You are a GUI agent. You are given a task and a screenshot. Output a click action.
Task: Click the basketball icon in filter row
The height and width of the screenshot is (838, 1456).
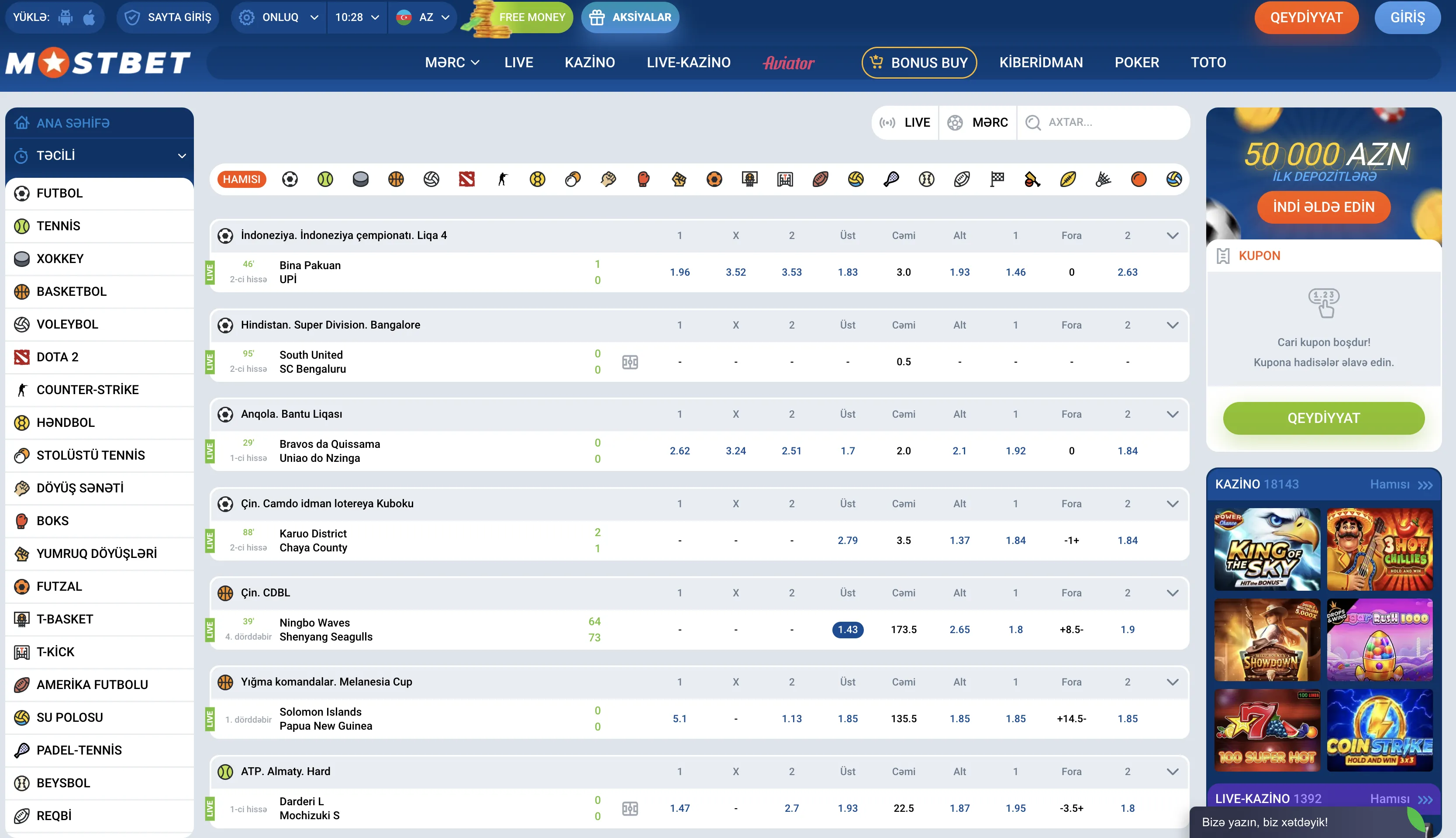coord(396,180)
